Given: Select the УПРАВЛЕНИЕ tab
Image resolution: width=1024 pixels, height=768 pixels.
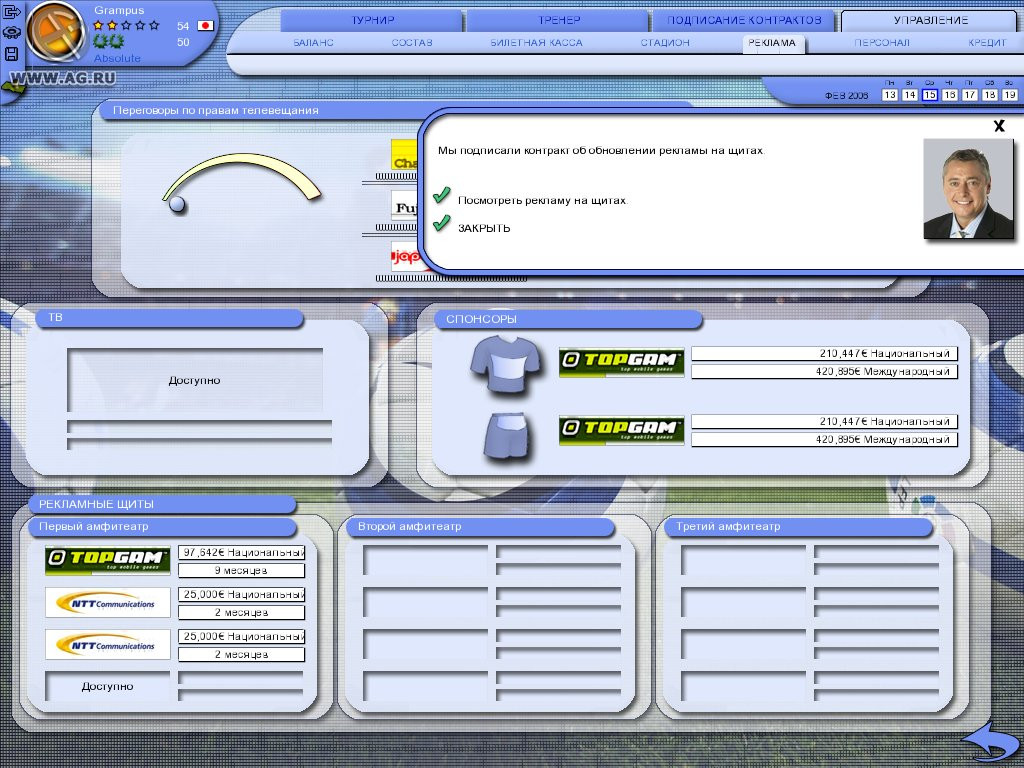Looking at the screenshot, I should pyautogui.click(x=931, y=20).
